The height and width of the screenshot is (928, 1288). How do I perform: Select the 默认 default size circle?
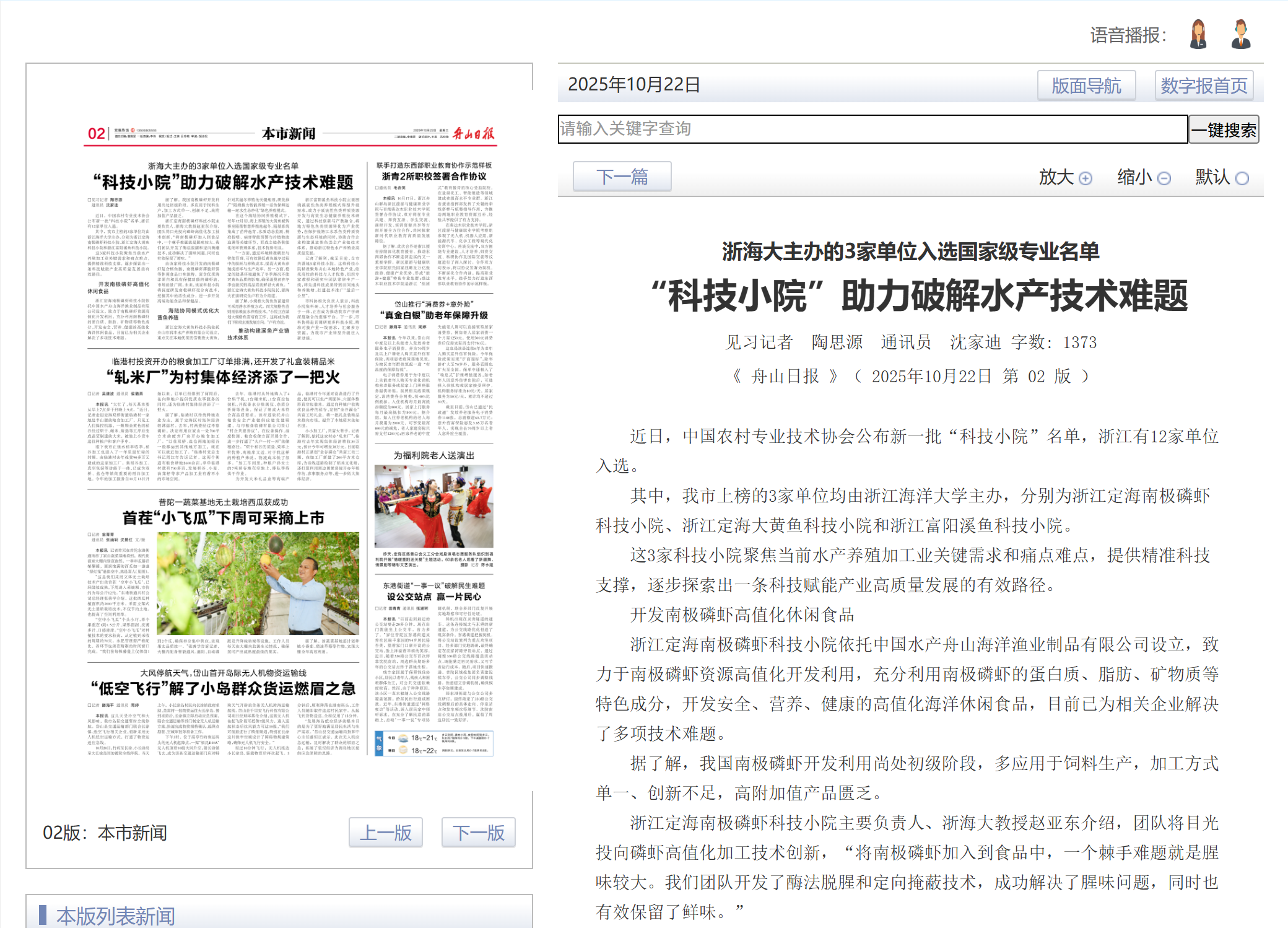click(x=1242, y=178)
